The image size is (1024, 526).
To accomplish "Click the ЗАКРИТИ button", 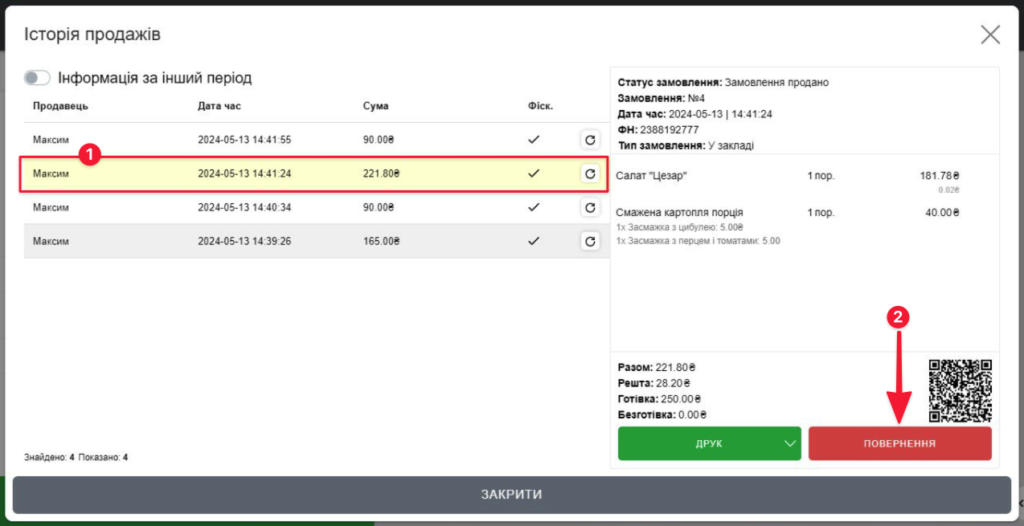I will coord(511,494).
